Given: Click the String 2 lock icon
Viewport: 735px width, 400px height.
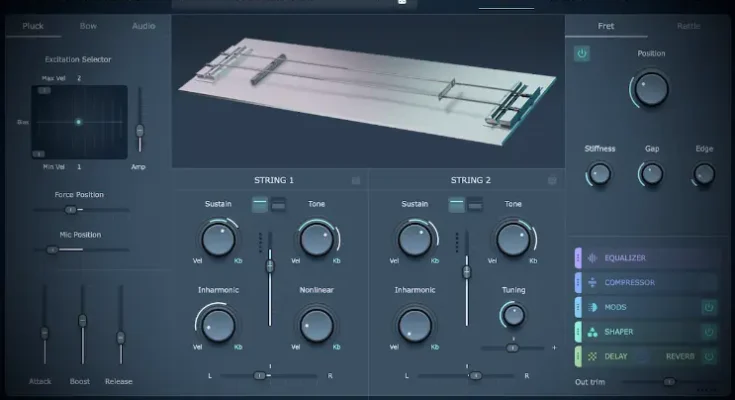Looking at the screenshot, I should click(x=551, y=181).
